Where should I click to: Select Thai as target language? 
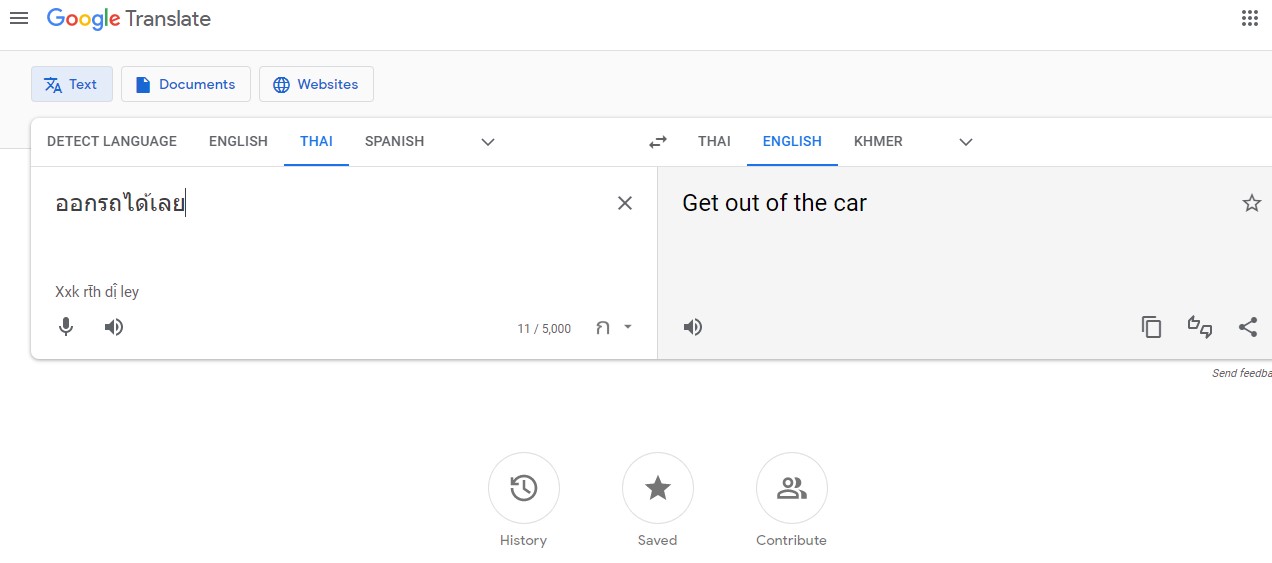coord(714,141)
